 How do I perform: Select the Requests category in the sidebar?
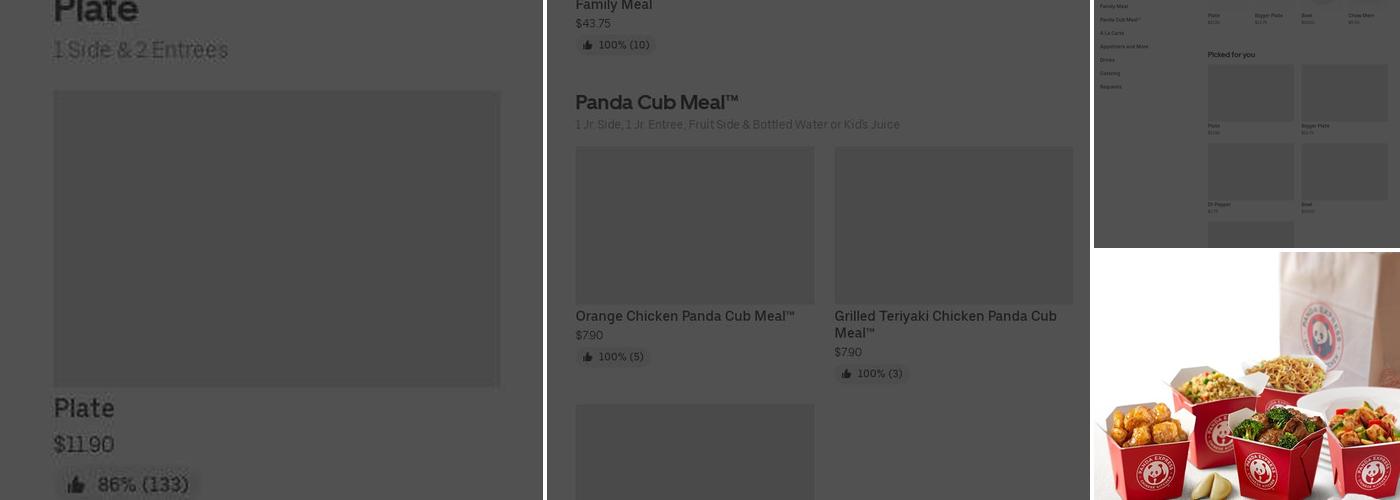pos(1111,87)
